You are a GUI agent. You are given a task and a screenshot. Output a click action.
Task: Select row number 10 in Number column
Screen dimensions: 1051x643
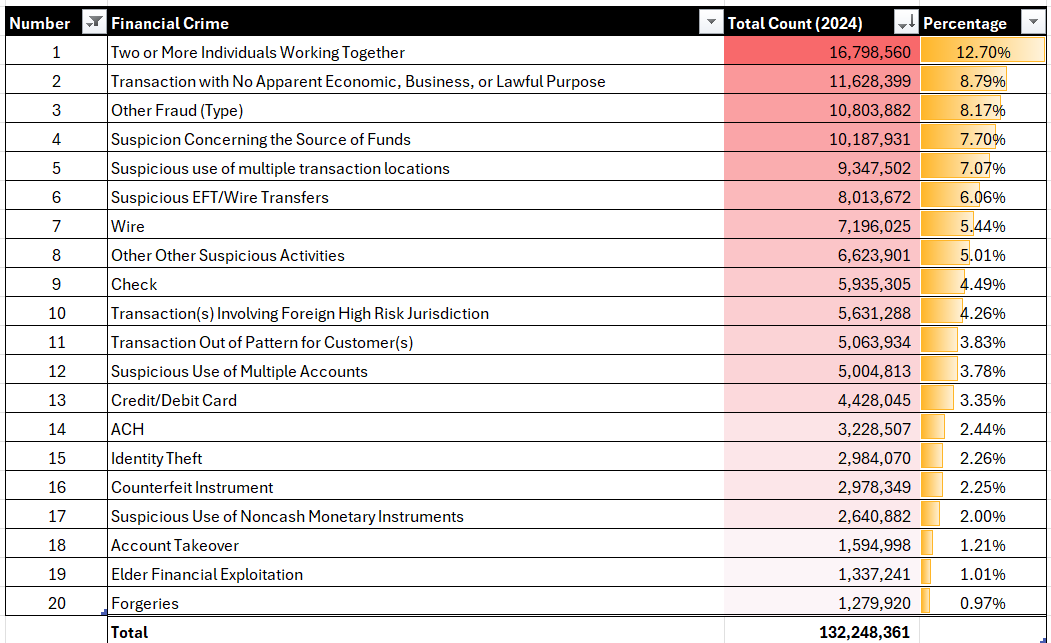pos(57,313)
